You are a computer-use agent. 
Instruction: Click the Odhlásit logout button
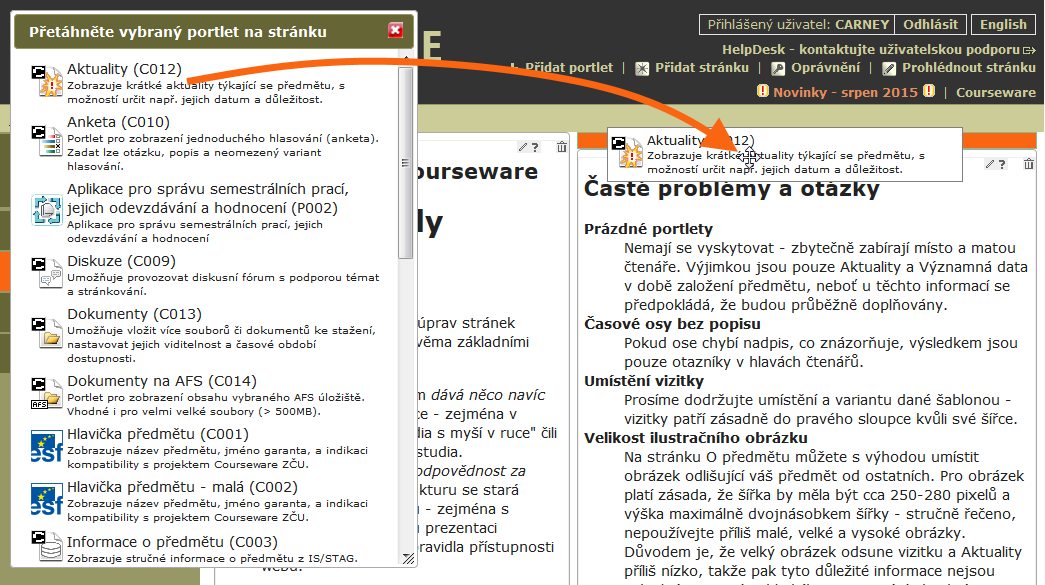[930, 25]
